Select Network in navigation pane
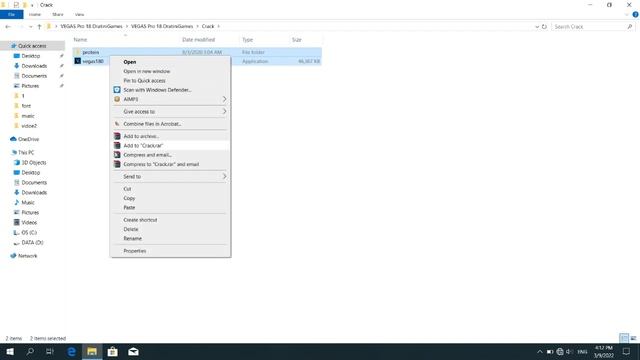The width and height of the screenshot is (640, 360). (27, 256)
